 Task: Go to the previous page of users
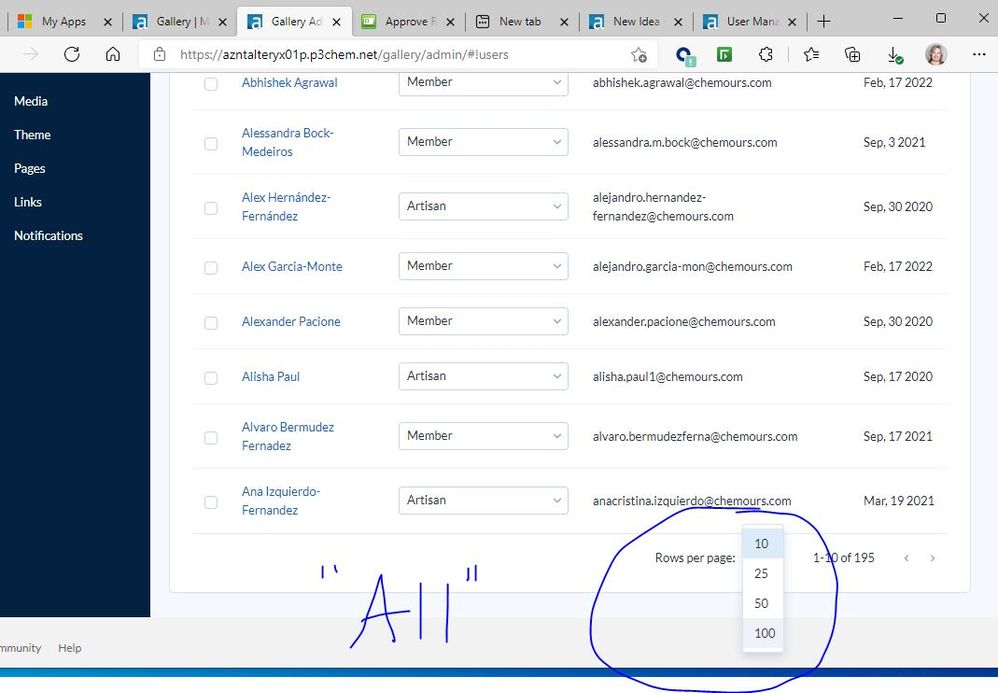(906, 558)
